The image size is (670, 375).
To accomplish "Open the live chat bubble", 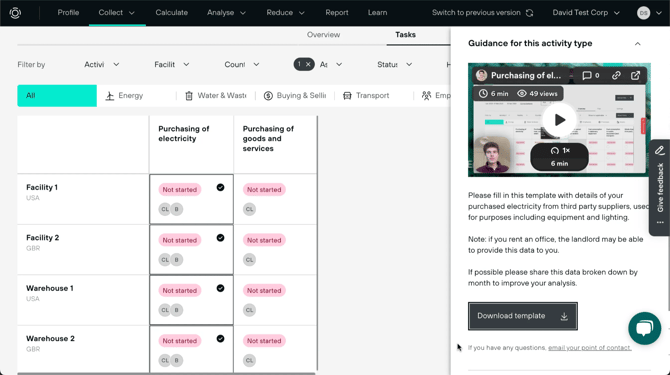I will tap(644, 328).
